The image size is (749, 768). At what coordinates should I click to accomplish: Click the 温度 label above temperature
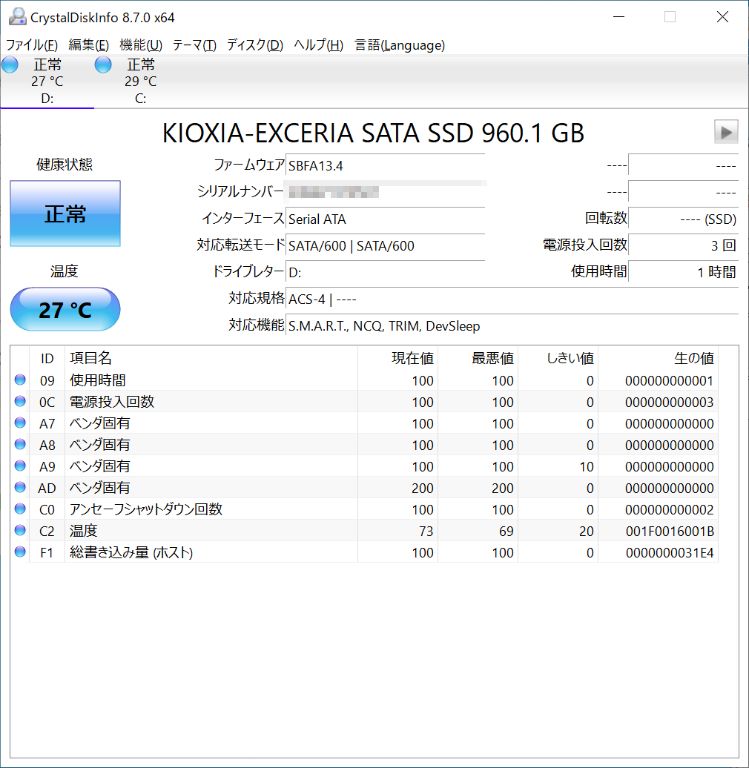64,271
